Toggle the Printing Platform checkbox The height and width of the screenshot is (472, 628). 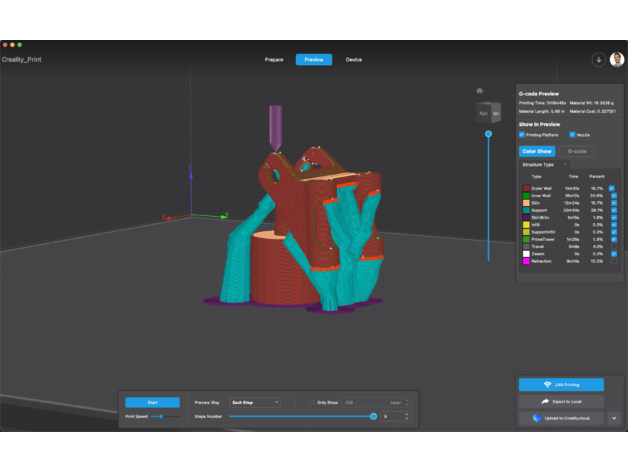pos(522,134)
